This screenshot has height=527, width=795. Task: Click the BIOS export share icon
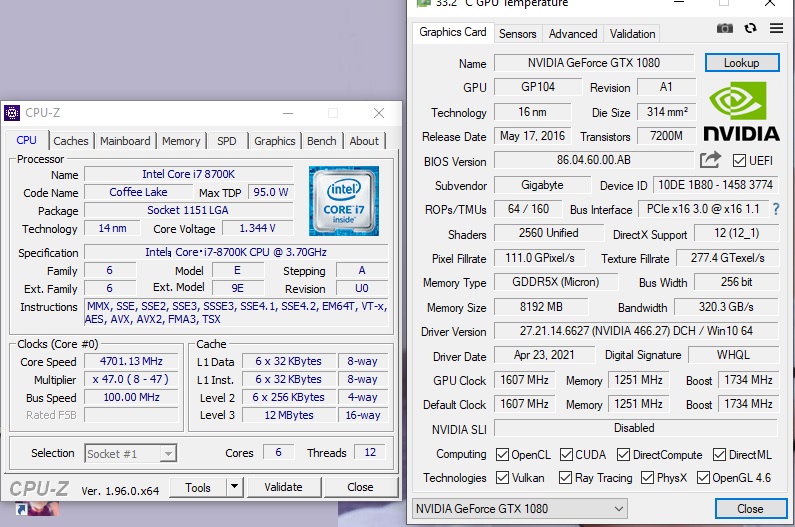pos(710,160)
